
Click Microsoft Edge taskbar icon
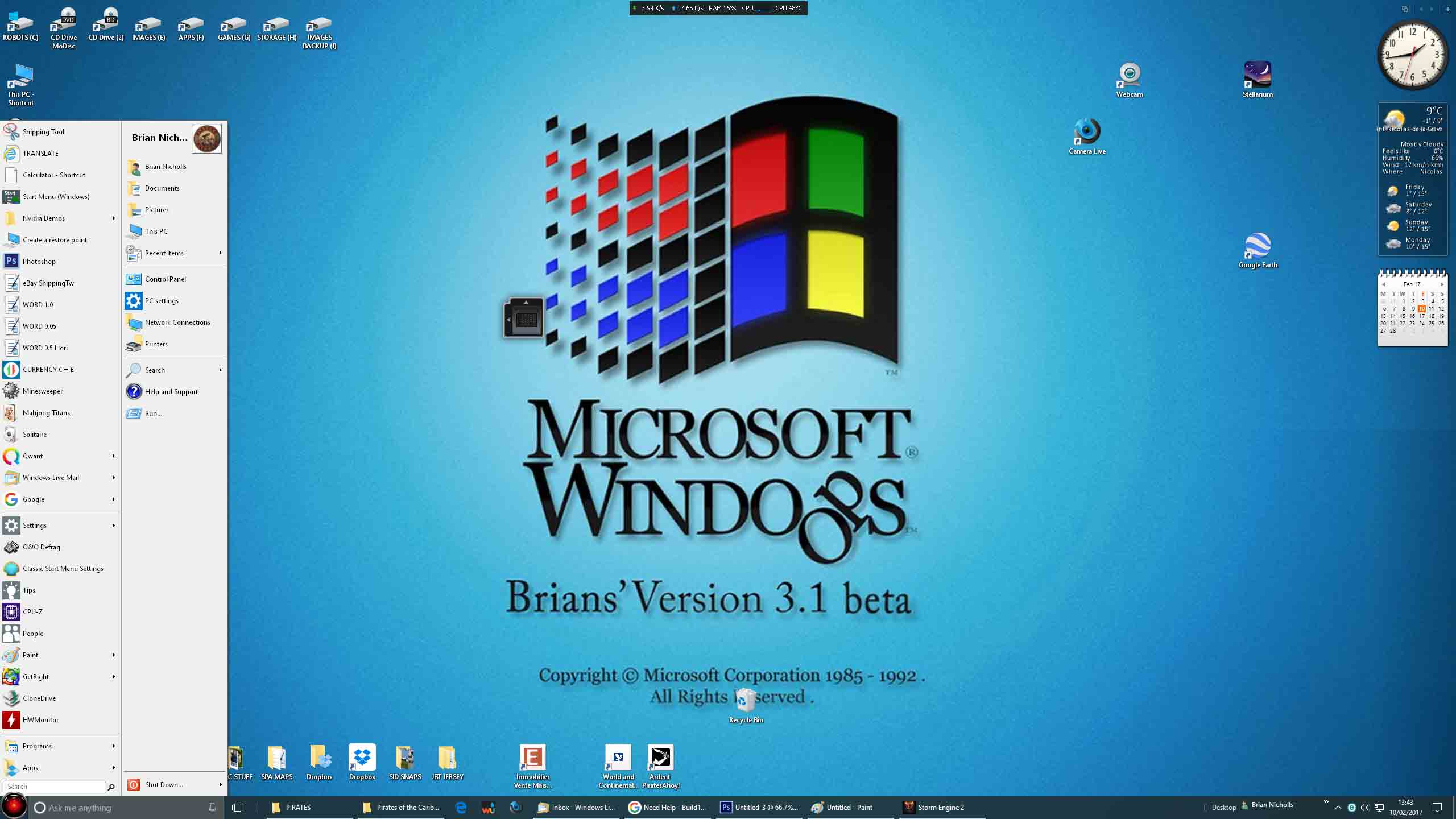pyautogui.click(x=461, y=807)
